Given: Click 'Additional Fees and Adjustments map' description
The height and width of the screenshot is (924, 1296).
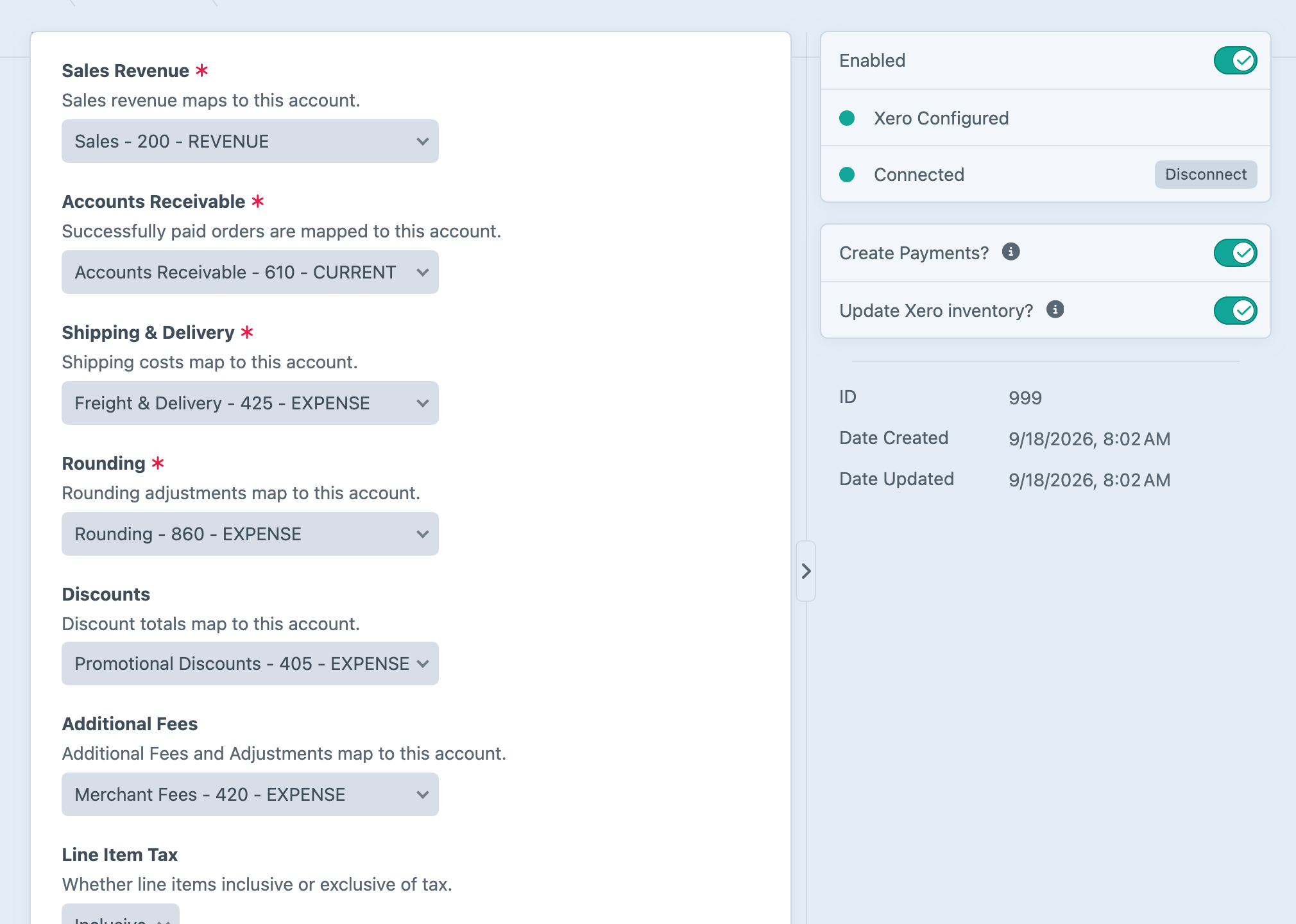Looking at the screenshot, I should click(284, 753).
